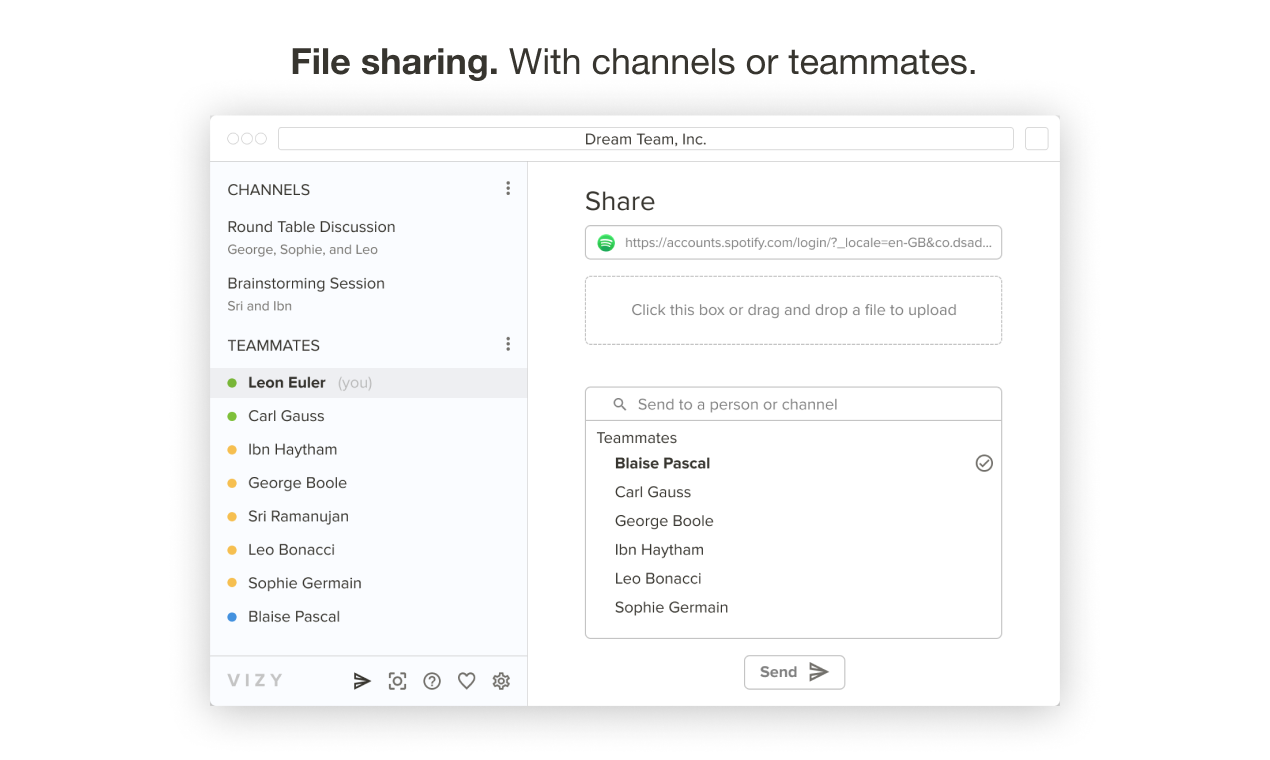The height and width of the screenshot is (760, 1270).
Task: Click the search magnifier icon
Action: pos(620,404)
